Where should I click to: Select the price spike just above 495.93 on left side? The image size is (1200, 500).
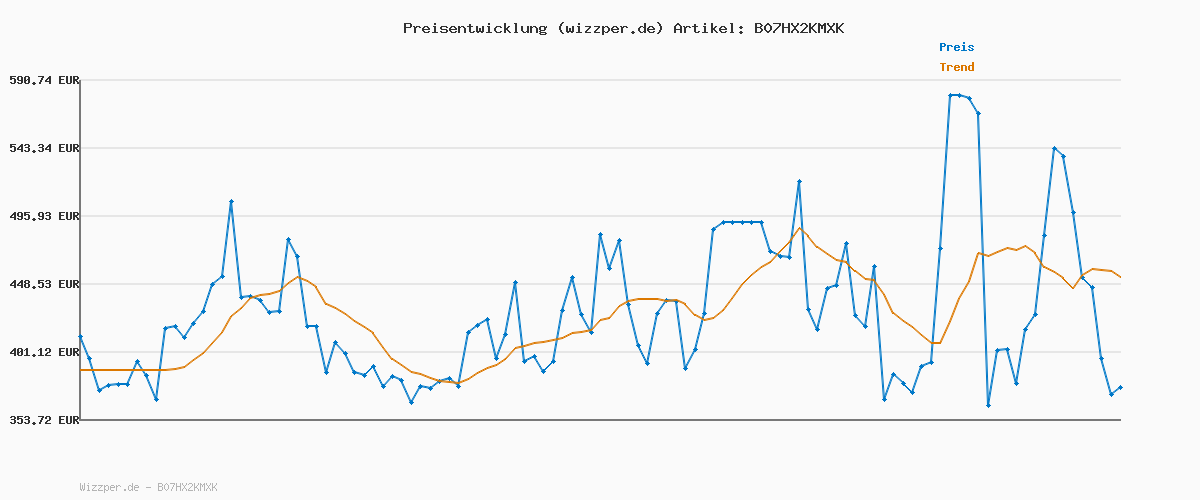(231, 202)
